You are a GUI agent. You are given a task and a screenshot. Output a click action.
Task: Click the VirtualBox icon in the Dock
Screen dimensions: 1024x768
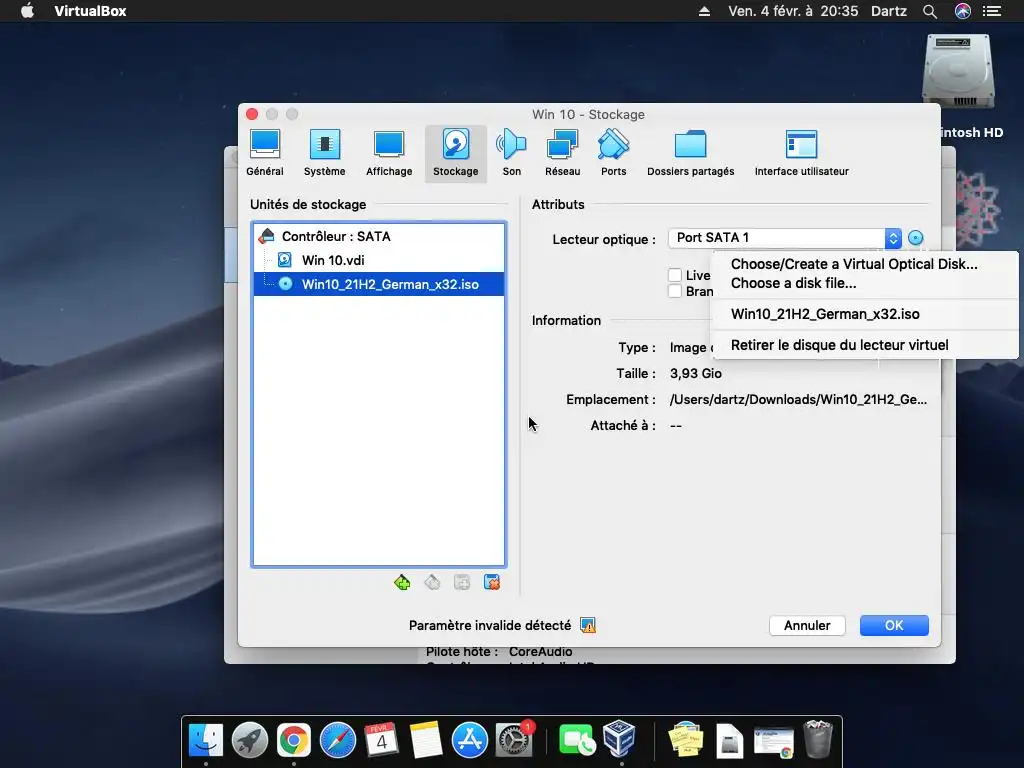point(619,739)
